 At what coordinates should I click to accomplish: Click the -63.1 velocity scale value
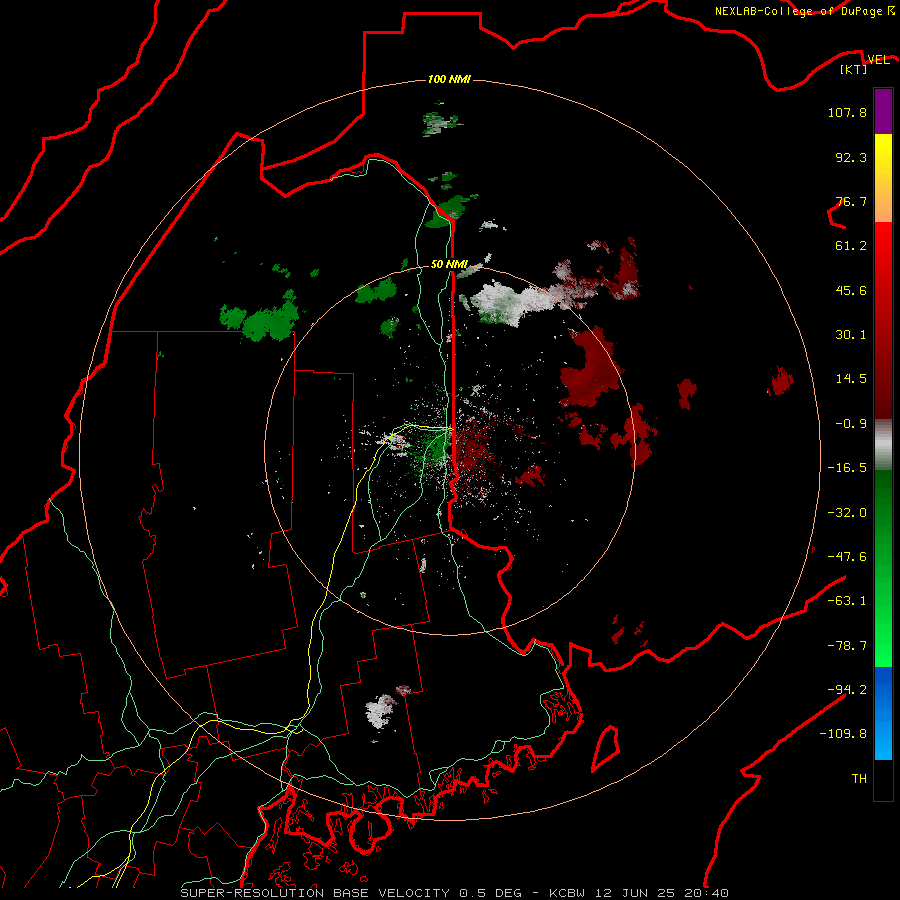847,601
